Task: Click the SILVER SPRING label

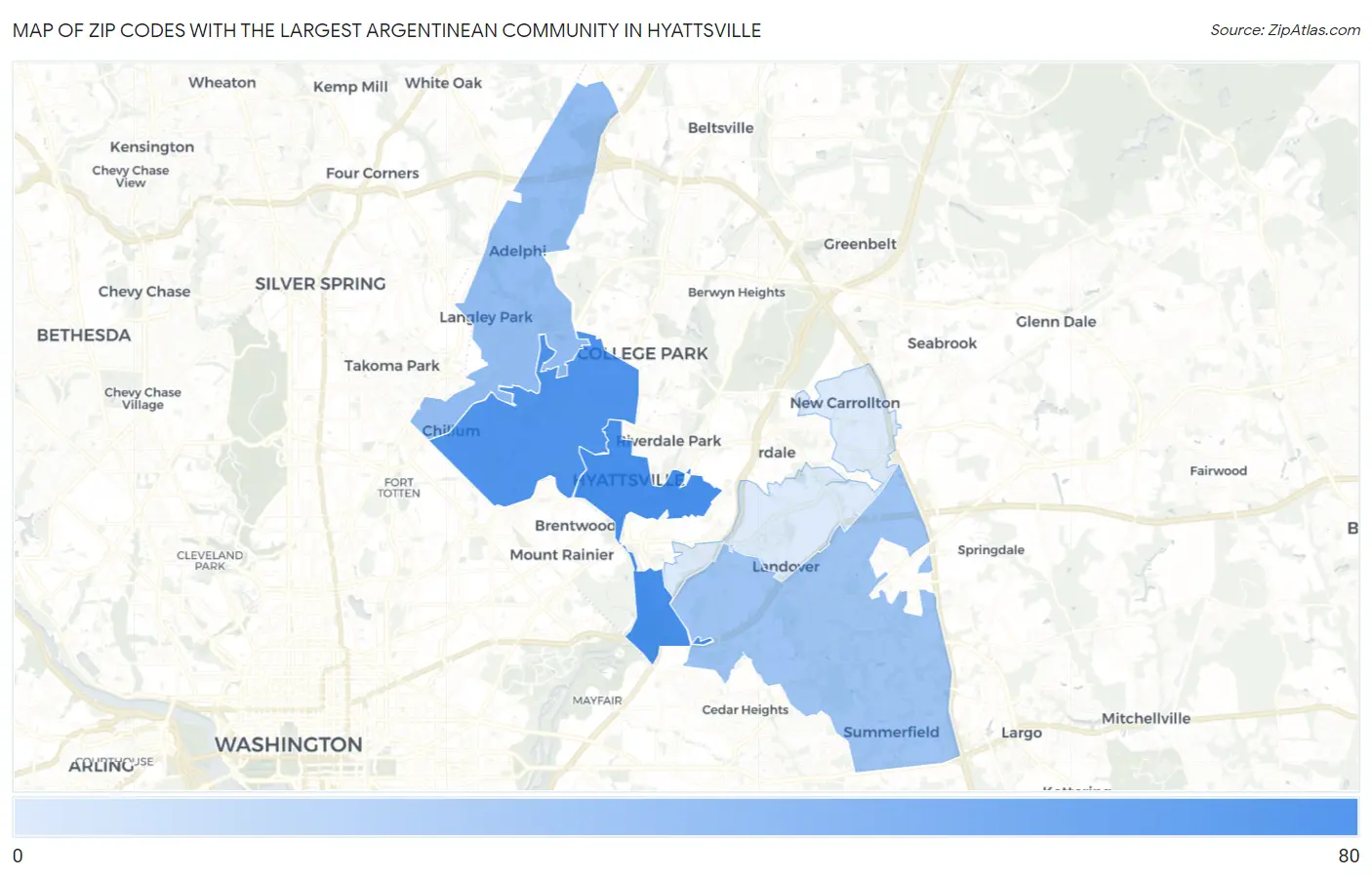Action: pyautogui.click(x=320, y=284)
